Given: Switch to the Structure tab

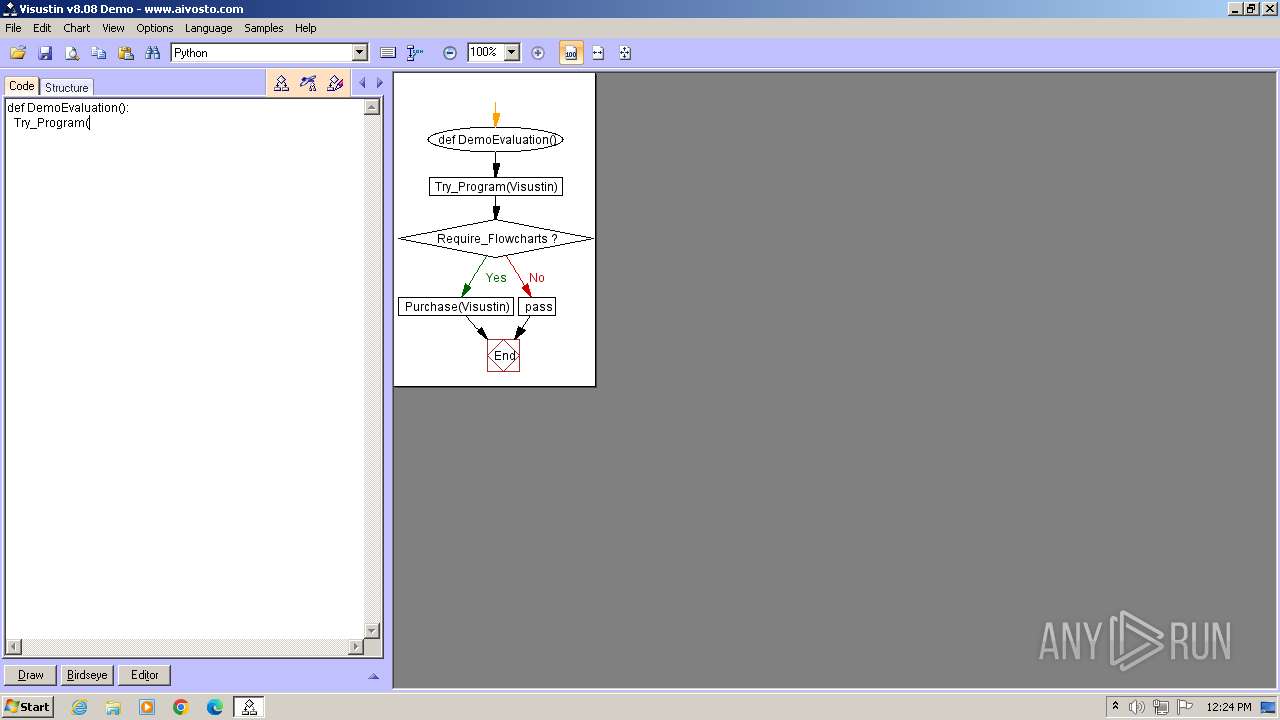Looking at the screenshot, I should pyautogui.click(x=67, y=87).
